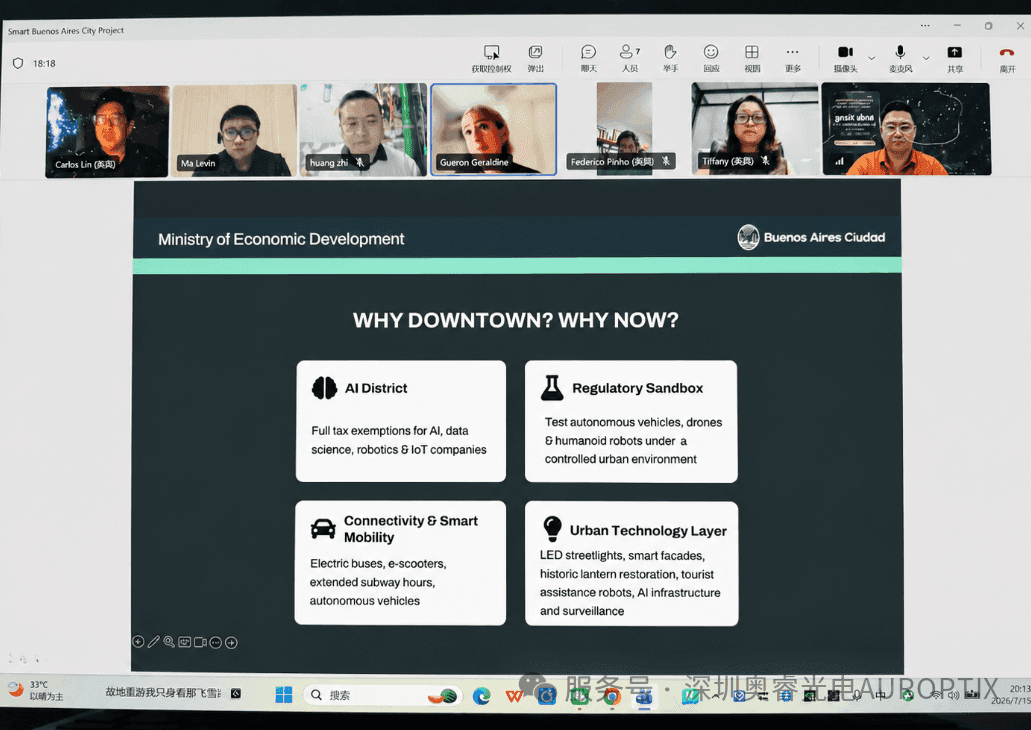
Task: Open the title bar three-dots menu
Action: (x=925, y=26)
